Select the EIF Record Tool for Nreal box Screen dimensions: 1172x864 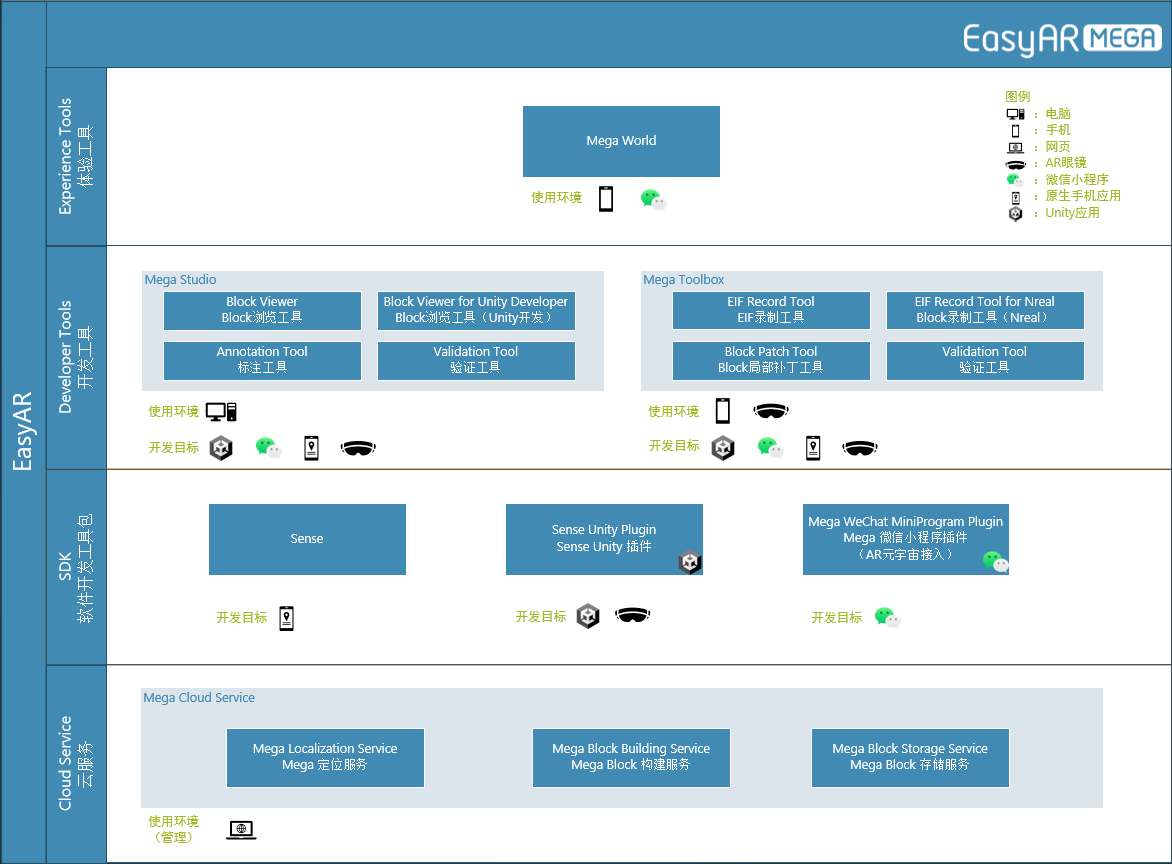point(984,310)
